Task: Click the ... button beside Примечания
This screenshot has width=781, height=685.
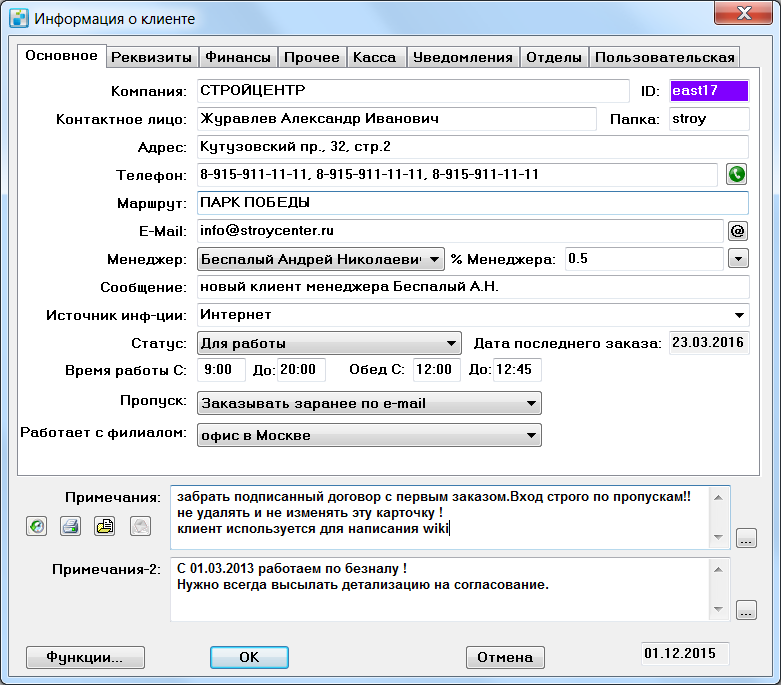Action: (x=746, y=538)
